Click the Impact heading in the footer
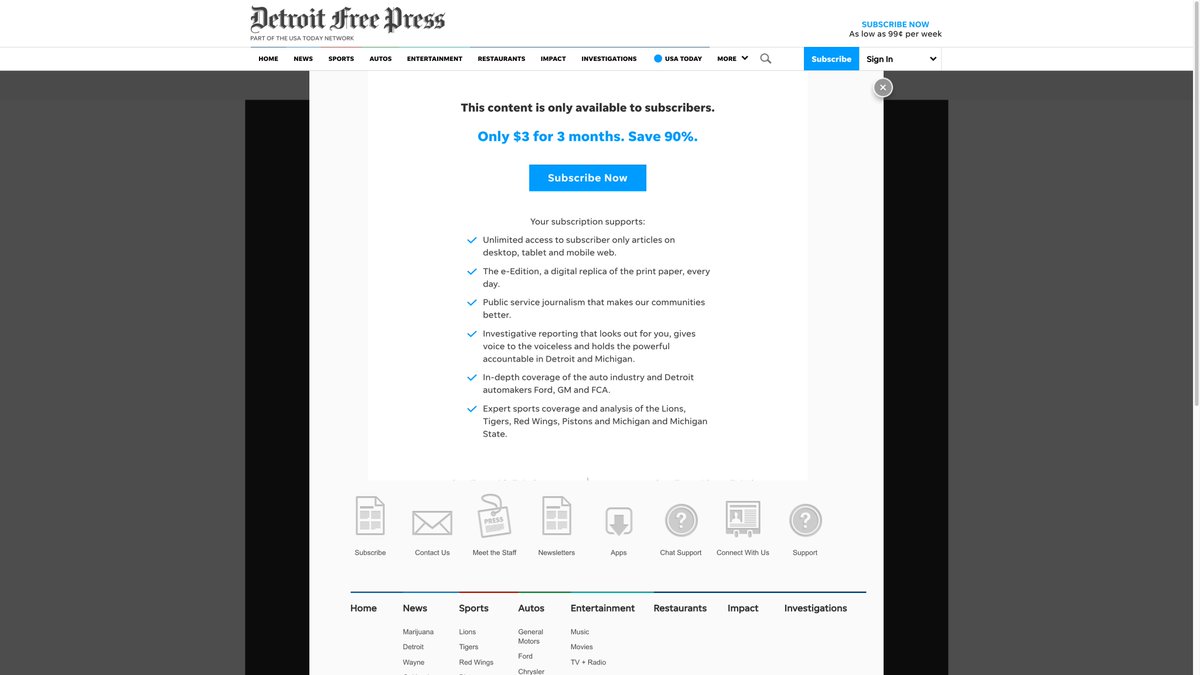Viewport: 1200px width, 675px height. point(743,608)
